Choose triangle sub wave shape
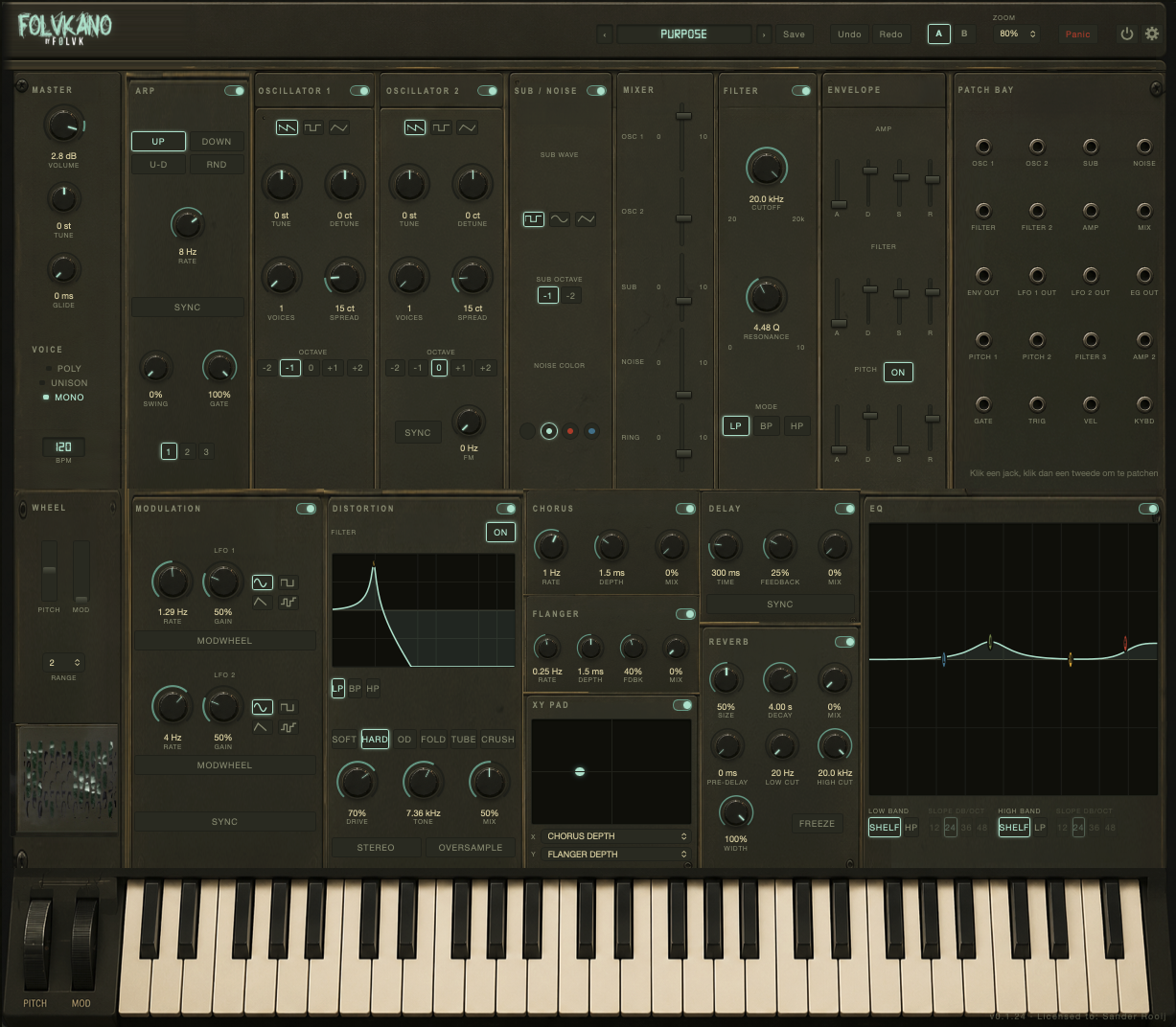Screen dimensions: 1176x1027 point(586,219)
